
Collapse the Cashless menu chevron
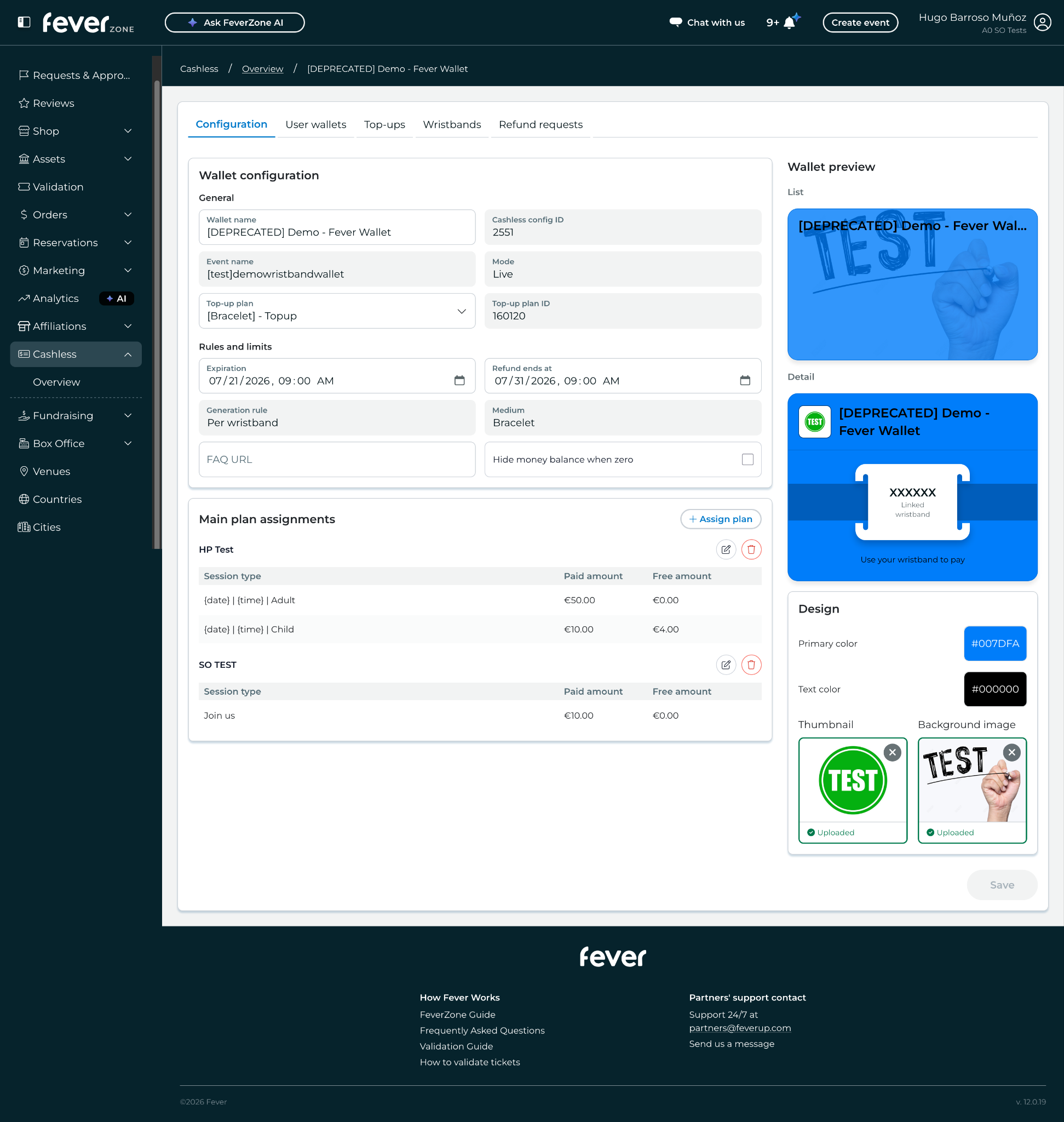tap(128, 354)
